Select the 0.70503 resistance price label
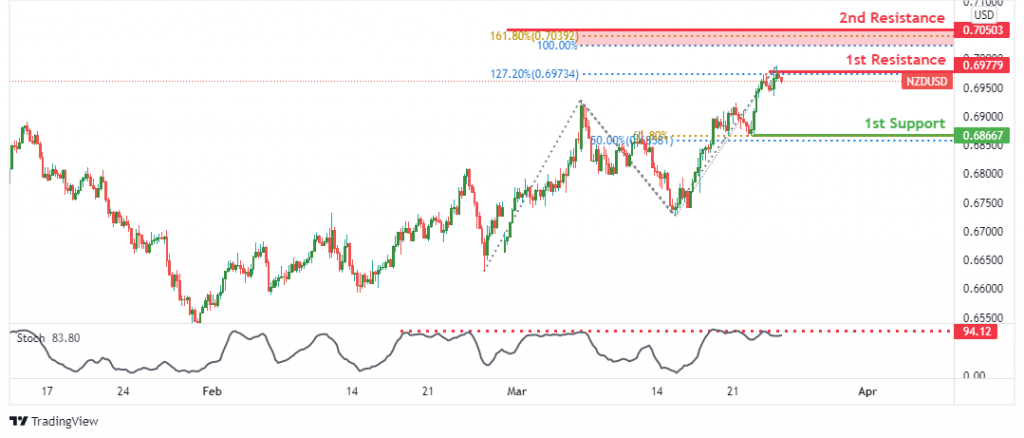This screenshot has height=438, width=1024. coord(982,30)
